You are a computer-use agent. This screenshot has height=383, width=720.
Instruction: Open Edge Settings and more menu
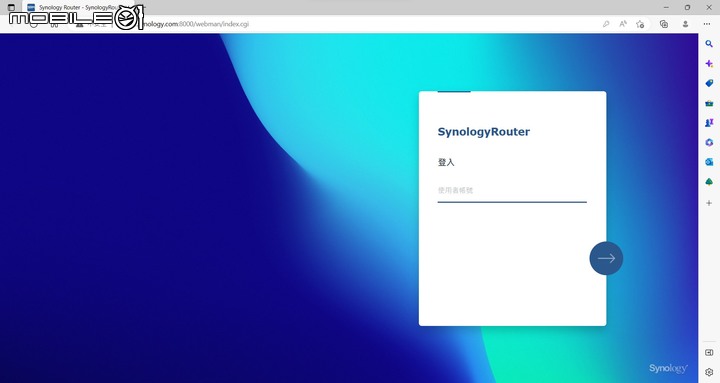click(707, 24)
